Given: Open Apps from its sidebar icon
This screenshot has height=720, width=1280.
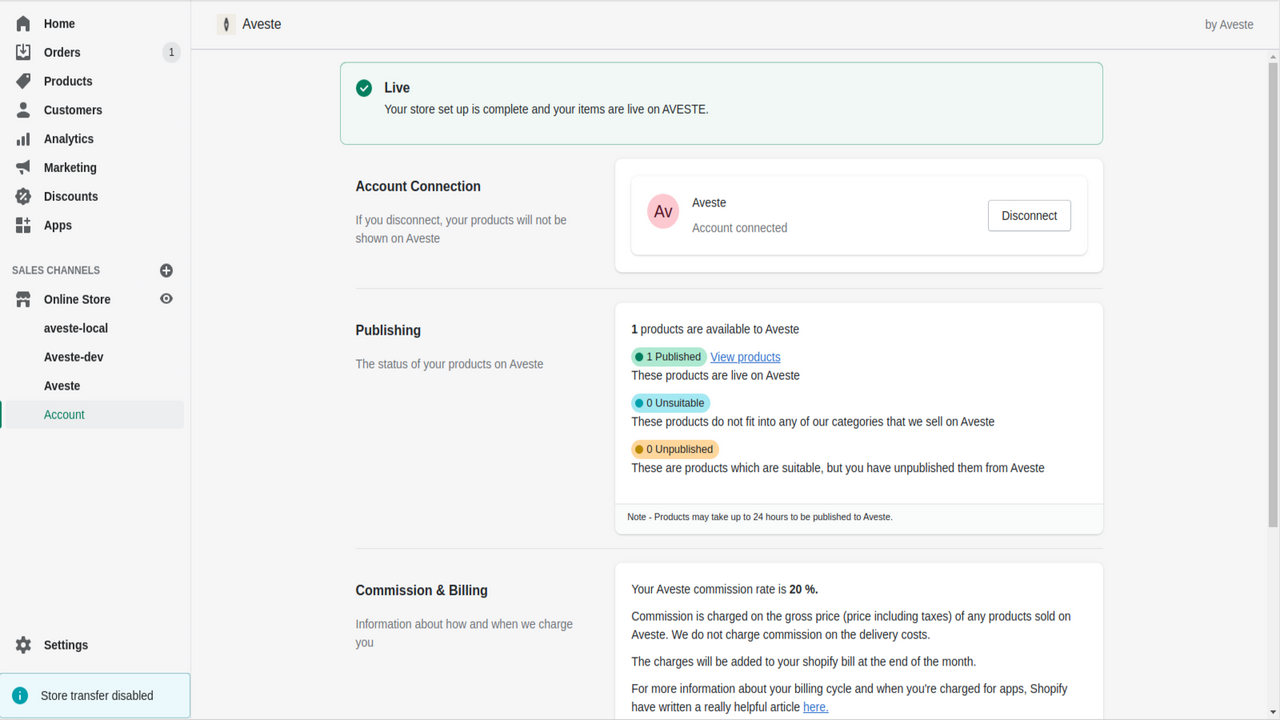Looking at the screenshot, I should pos(22,225).
